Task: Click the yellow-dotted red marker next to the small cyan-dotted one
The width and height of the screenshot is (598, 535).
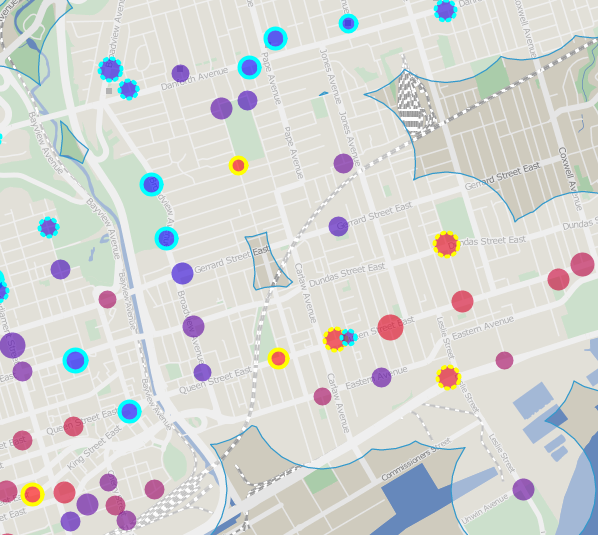Action: 335,339
